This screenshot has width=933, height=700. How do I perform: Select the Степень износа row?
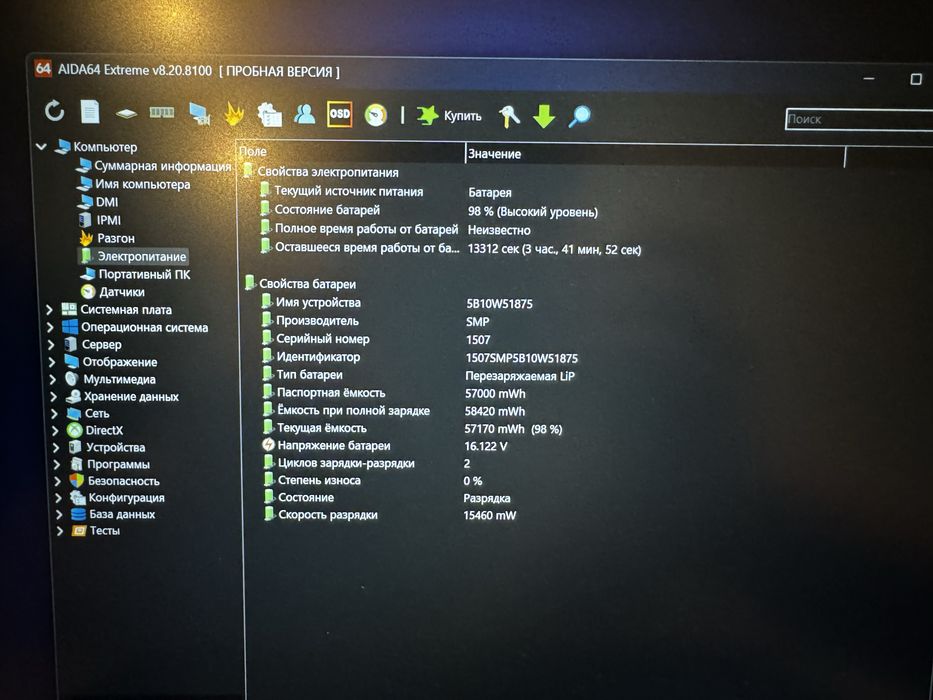pyautogui.click(x=319, y=480)
